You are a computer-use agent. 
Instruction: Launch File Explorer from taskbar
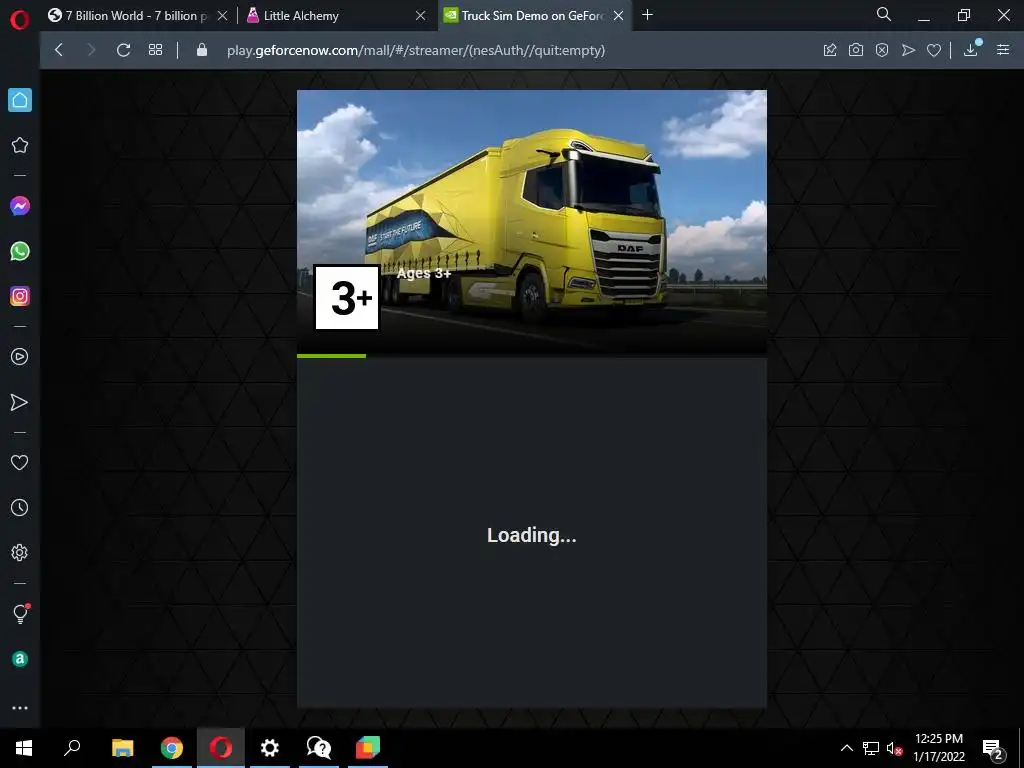123,748
